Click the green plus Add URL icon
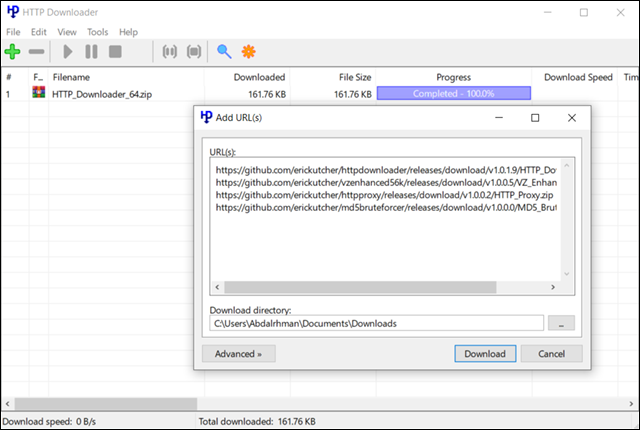This screenshot has height=430, width=640. tap(12, 51)
